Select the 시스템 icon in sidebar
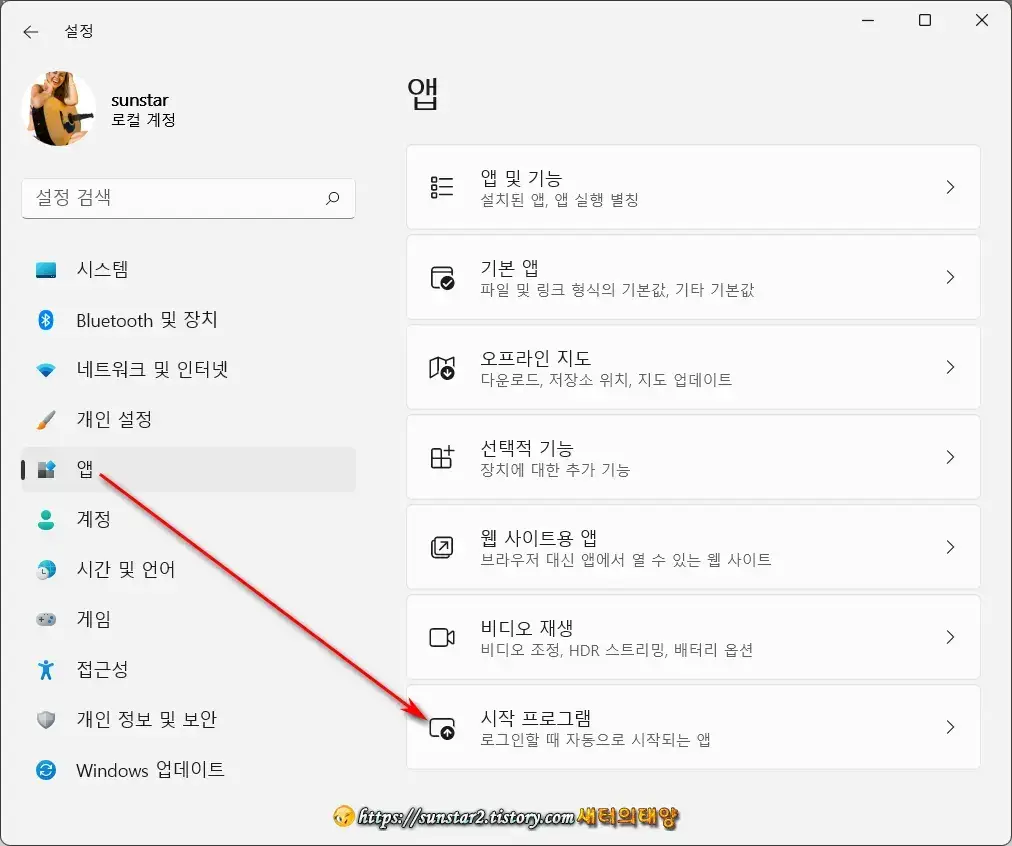 pyautogui.click(x=47, y=269)
